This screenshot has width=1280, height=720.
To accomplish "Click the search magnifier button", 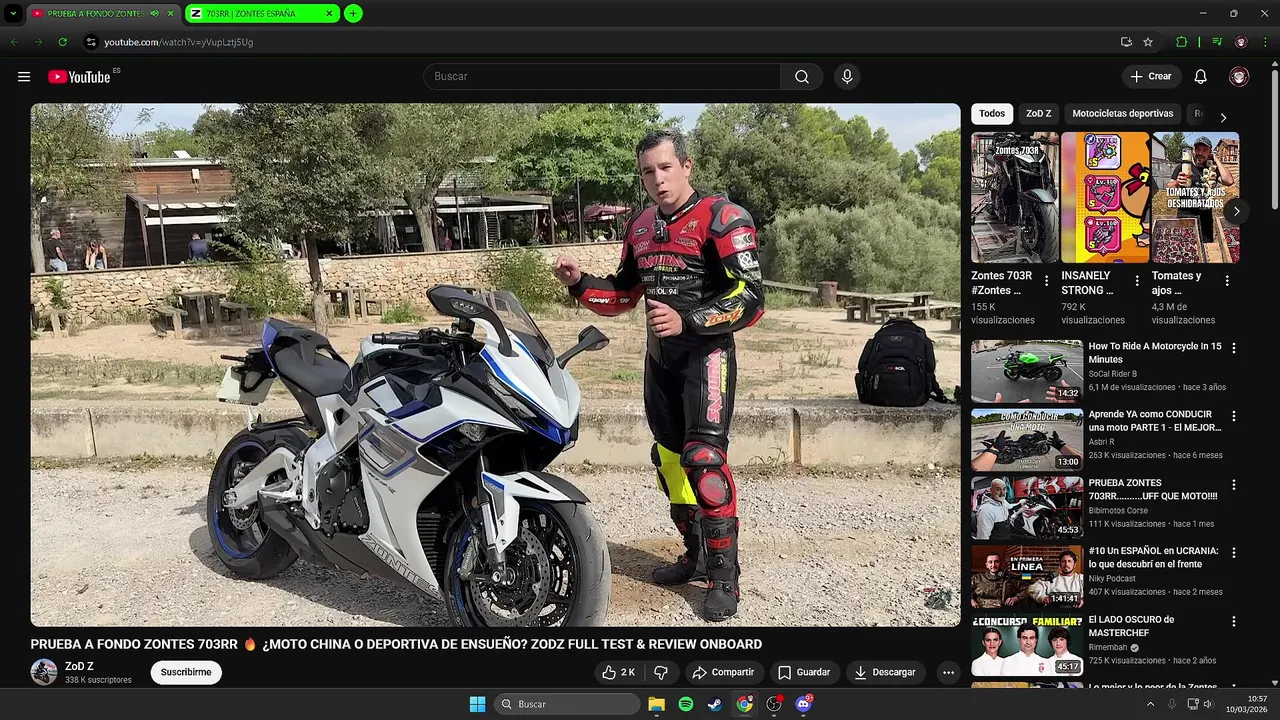I will [802, 77].
